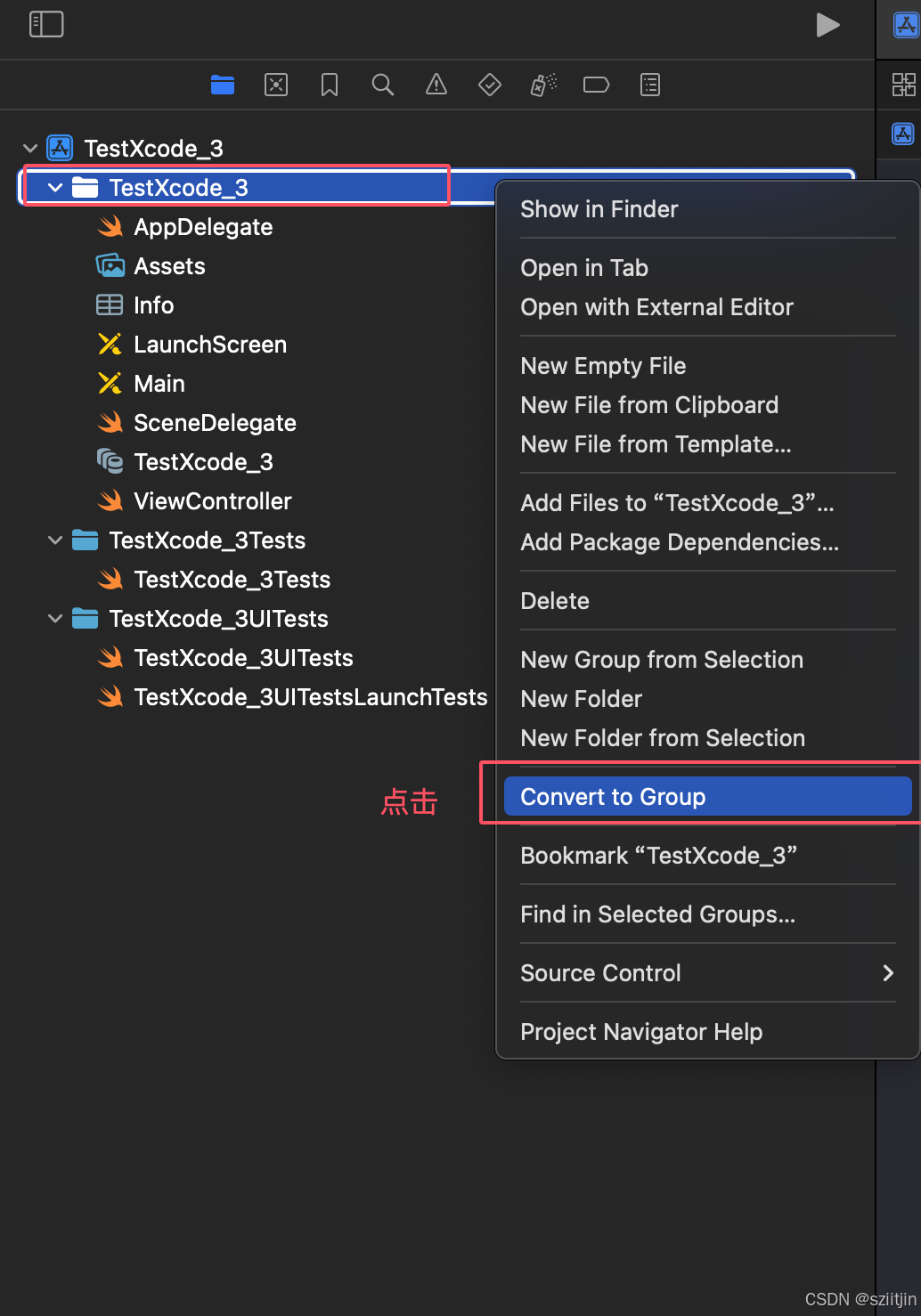Open the Source Control submenu arrow
The width and height of the screenshot is (921, 1316).
[x=887, y=972]
